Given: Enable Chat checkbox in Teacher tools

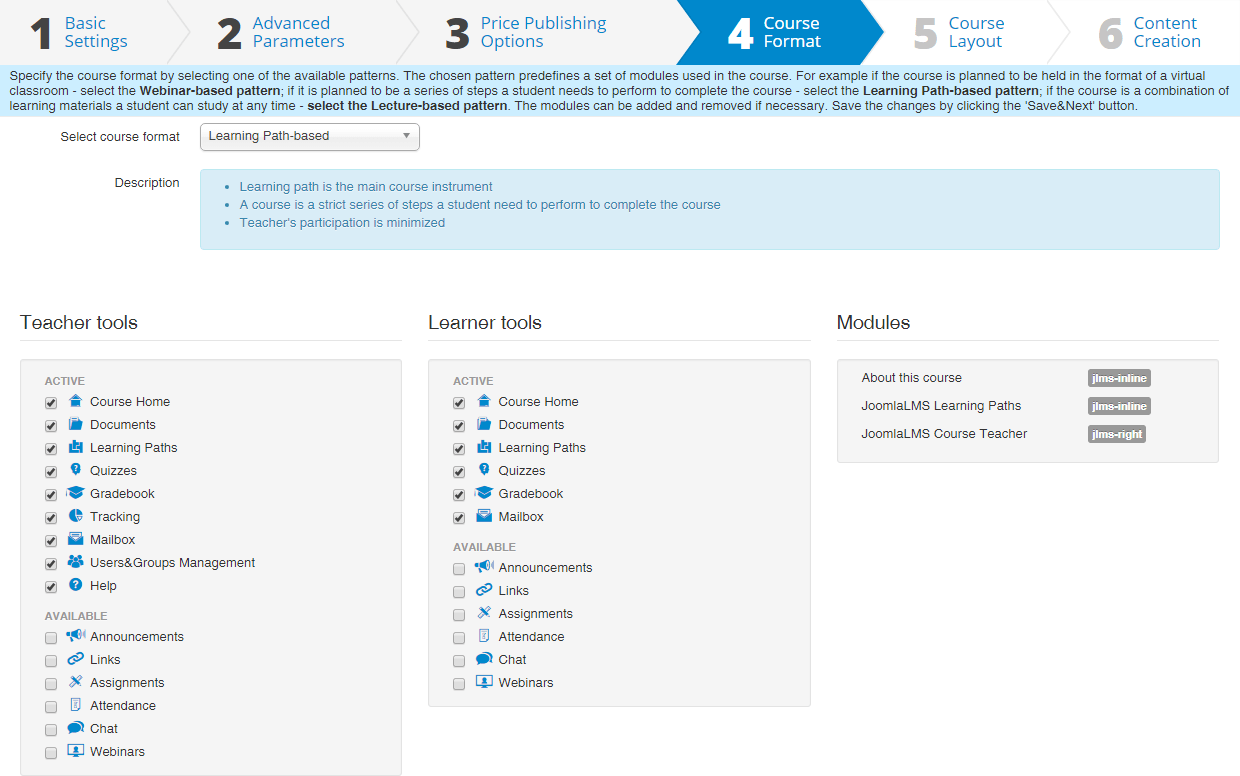Looking at the screenshot, I should tap(51, 730).
